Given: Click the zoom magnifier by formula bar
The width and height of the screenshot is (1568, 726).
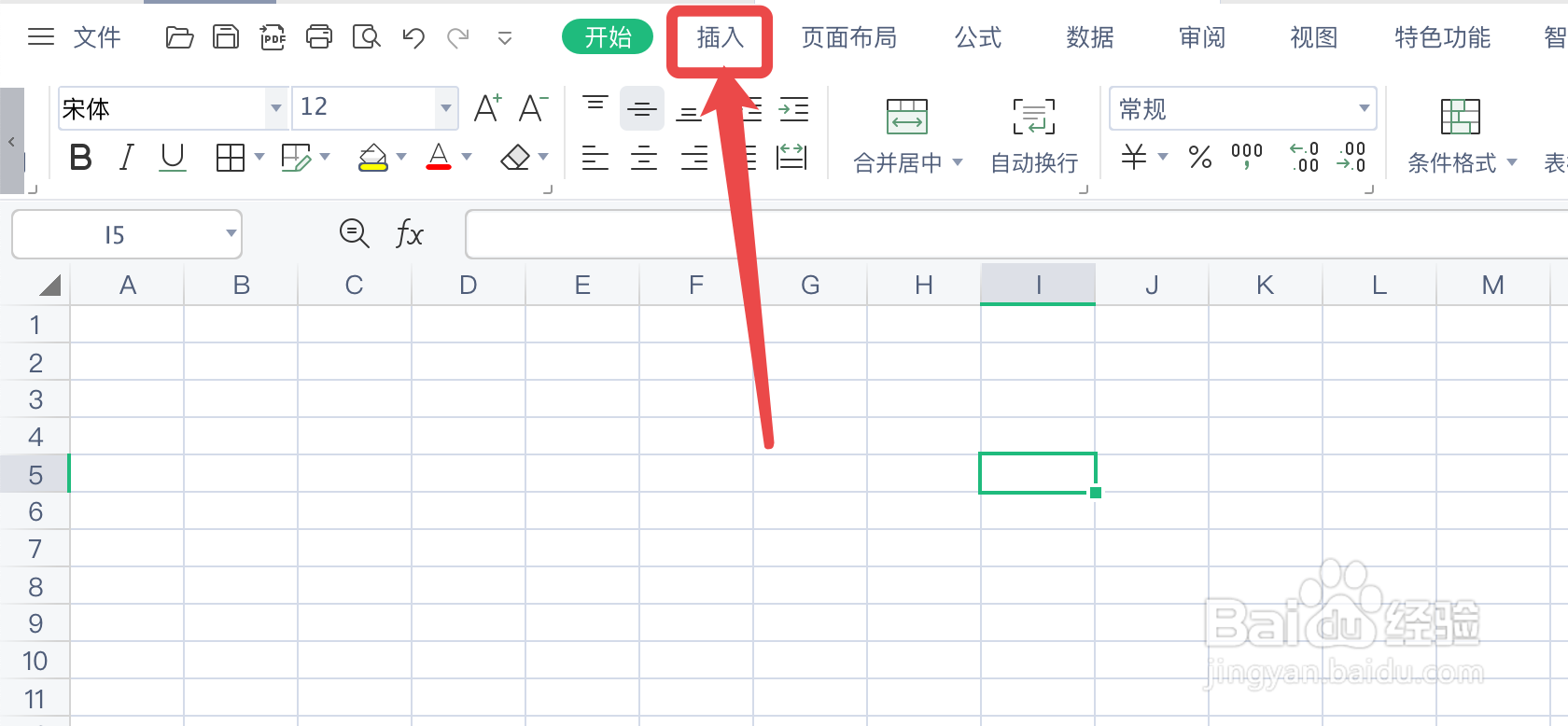Looking at the screenshot, I should 354,233.
